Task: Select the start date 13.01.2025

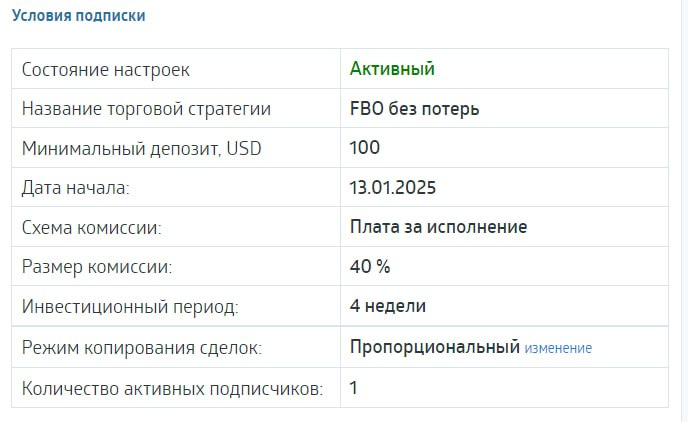Action: pos(393,188)
